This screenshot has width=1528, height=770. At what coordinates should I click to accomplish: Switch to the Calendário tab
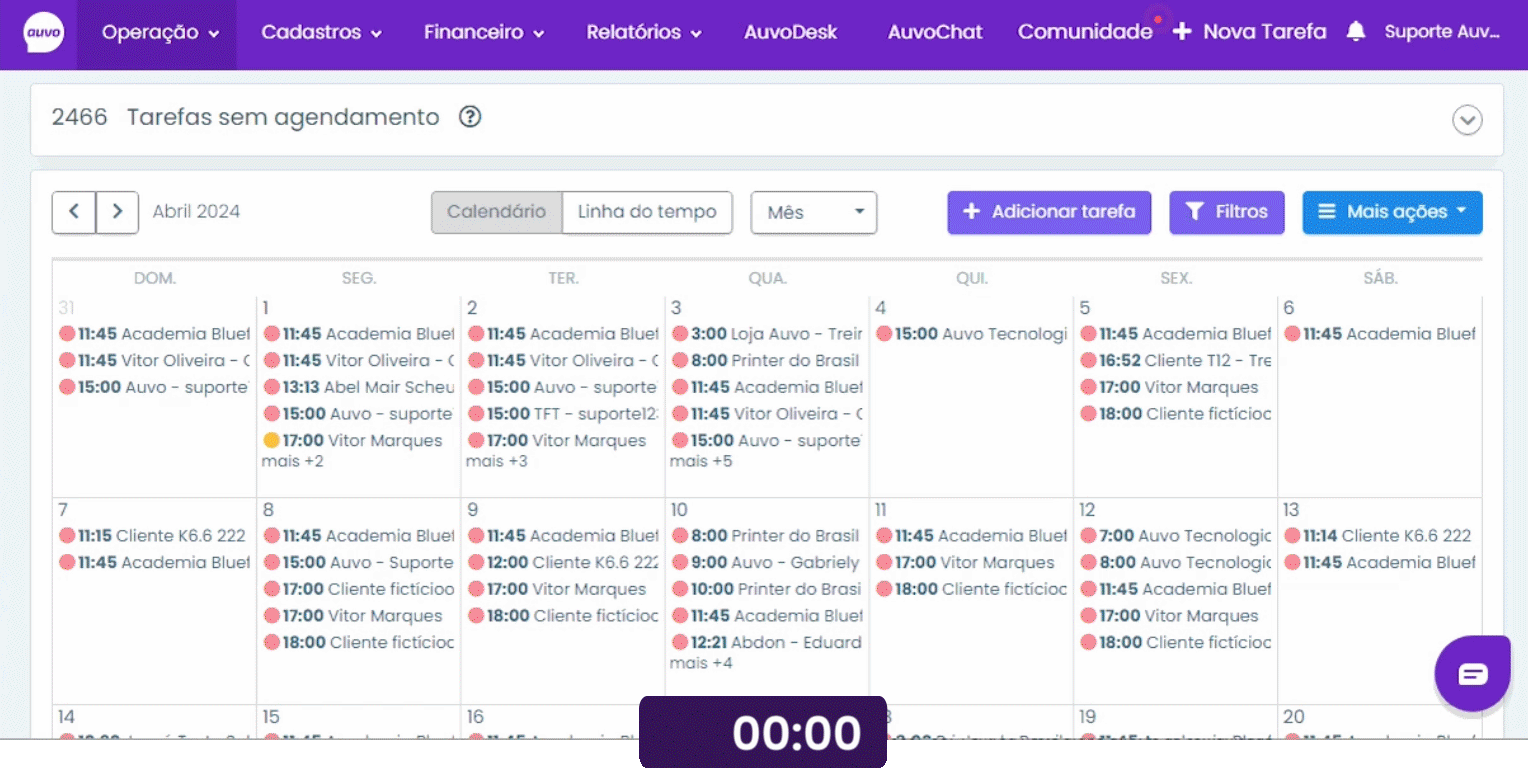[x=497, y=212]
